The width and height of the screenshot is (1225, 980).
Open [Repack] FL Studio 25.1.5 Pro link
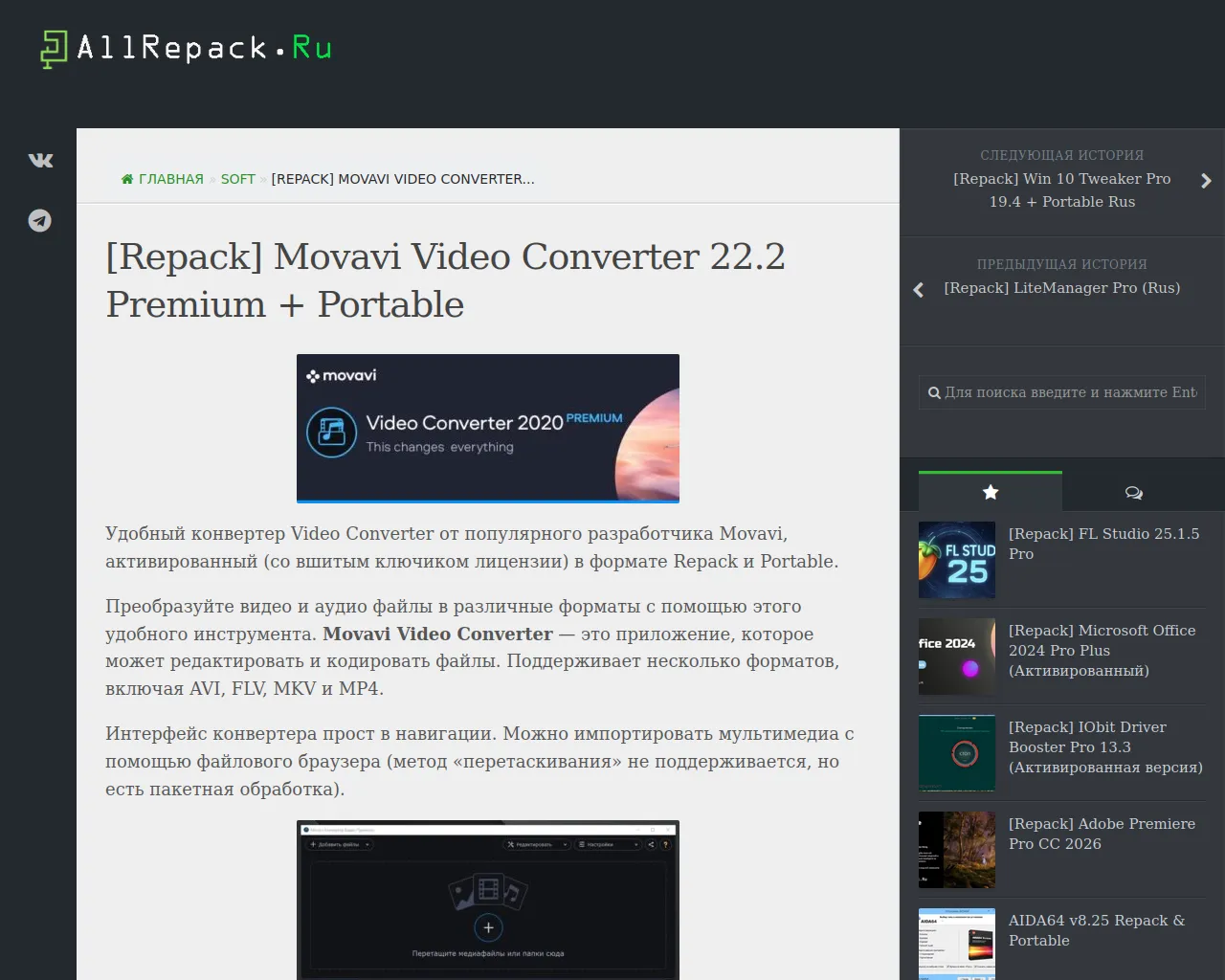(x=1103, y=544)
